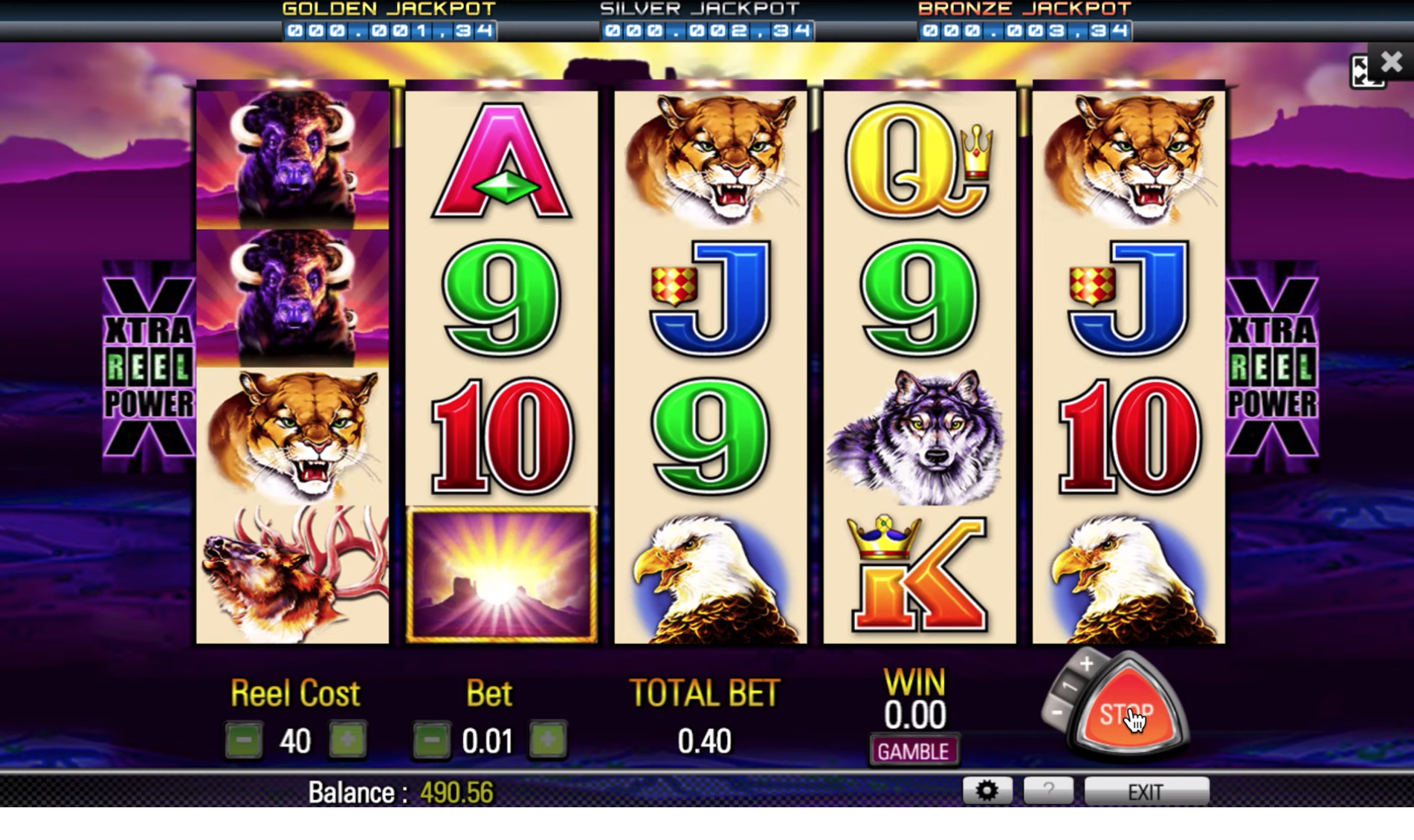
Task: Open settings with the gear icon
Action: click(x=987, y=791)
